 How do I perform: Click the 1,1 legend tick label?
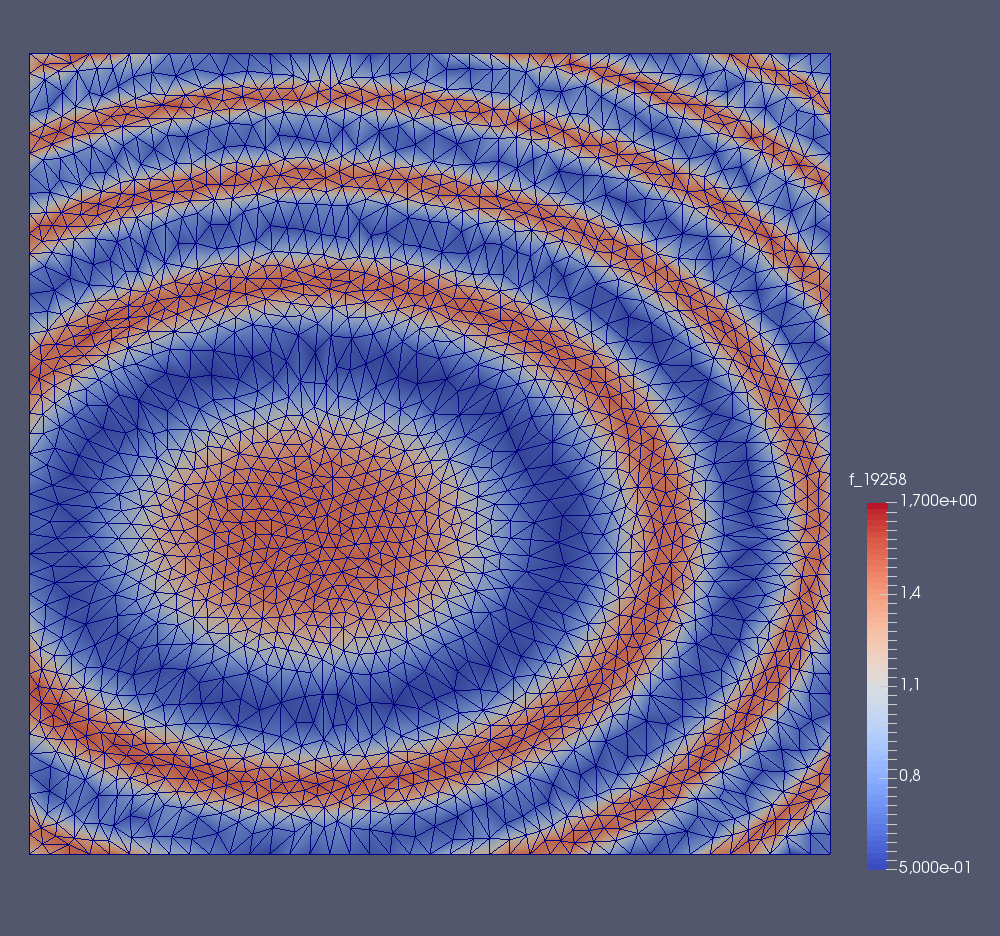pos(910,685)
